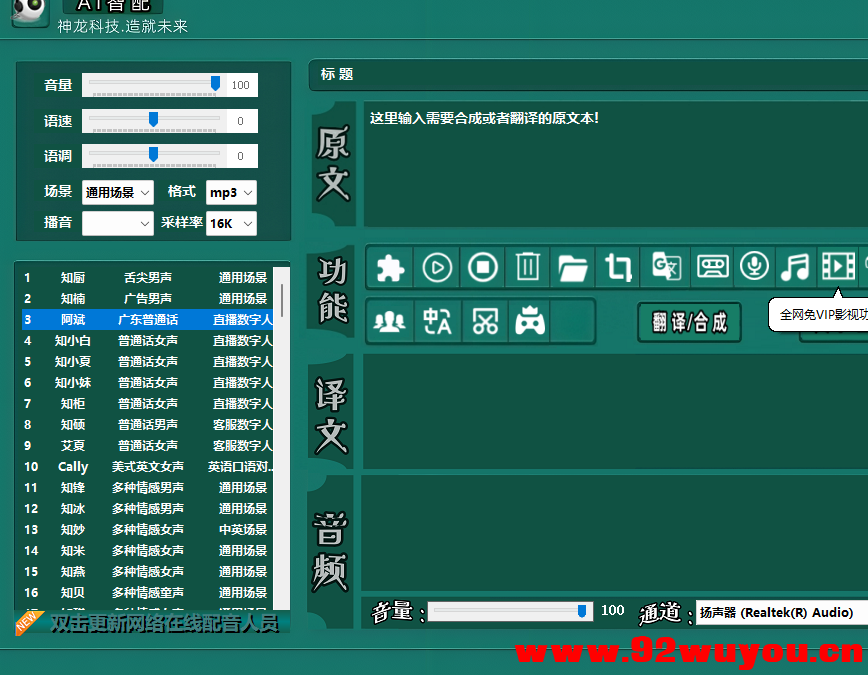Open the 场景 通用场景 scene dropdown
Screen dimensions: 868x675
(117, 191)
